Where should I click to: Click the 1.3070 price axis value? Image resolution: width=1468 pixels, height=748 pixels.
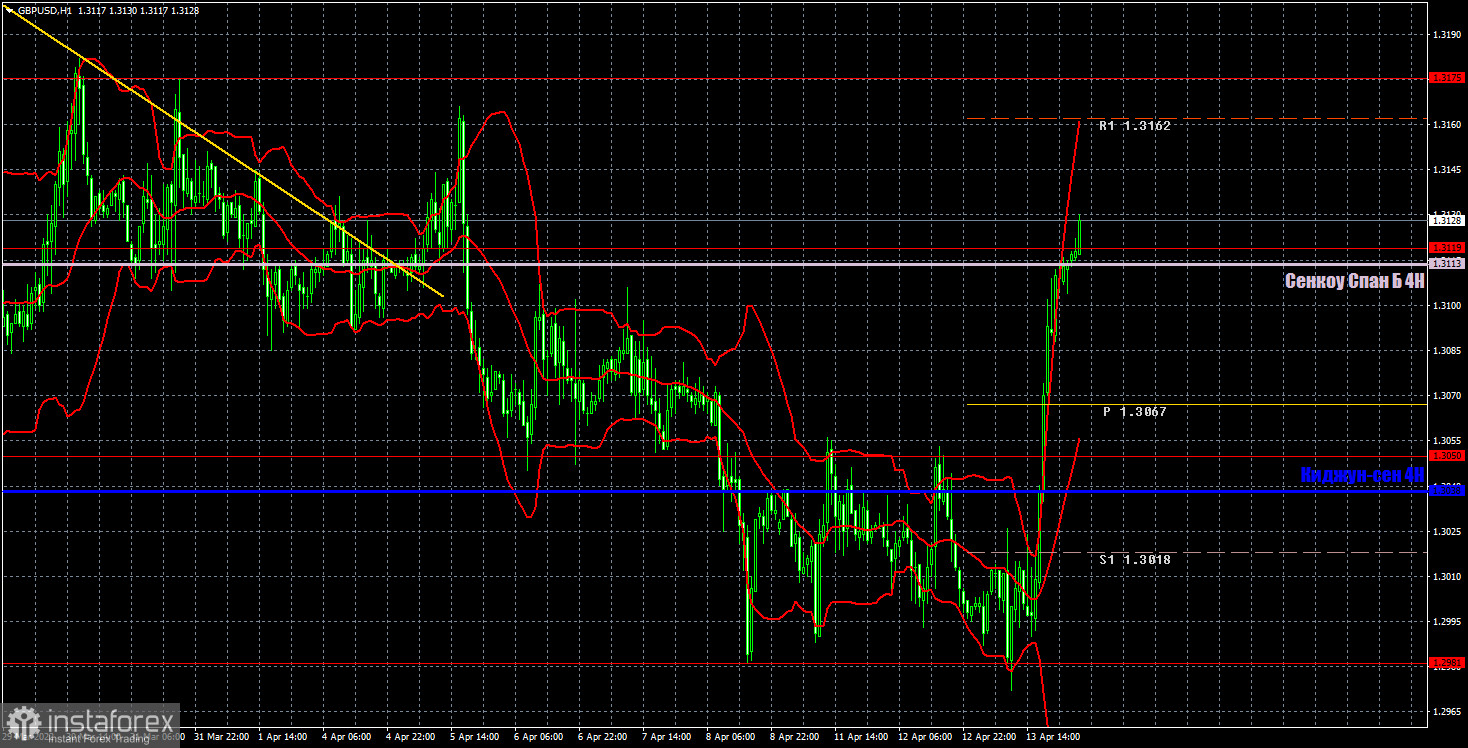coord(1447,396)
